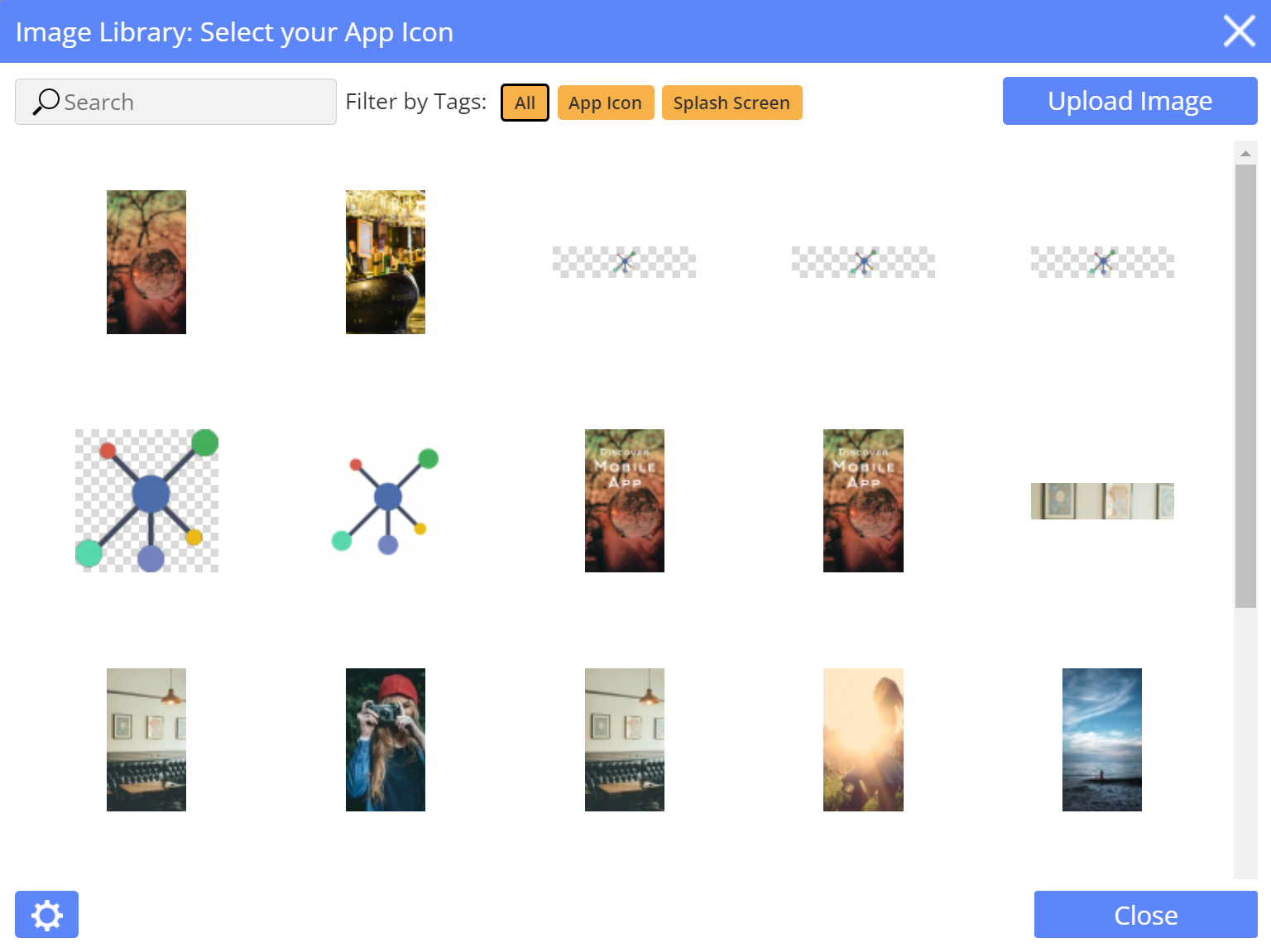The width and height of the screenshot is (1271, 952).
Task: Pick the first Discover Mobile App splash image
Action: tap(625, 500)
